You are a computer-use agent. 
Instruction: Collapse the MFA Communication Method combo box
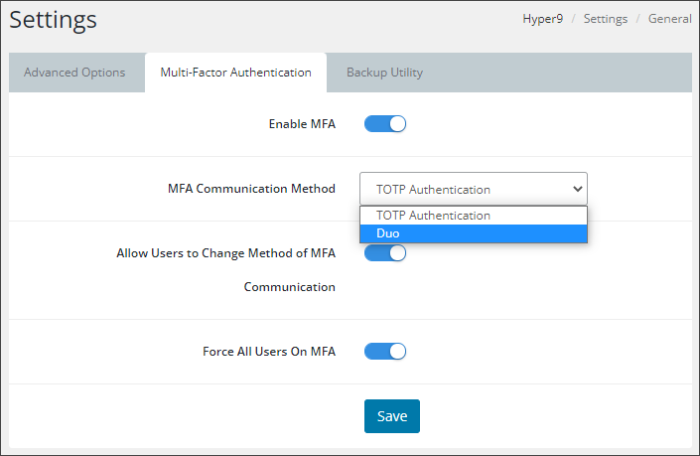(472, 189)
